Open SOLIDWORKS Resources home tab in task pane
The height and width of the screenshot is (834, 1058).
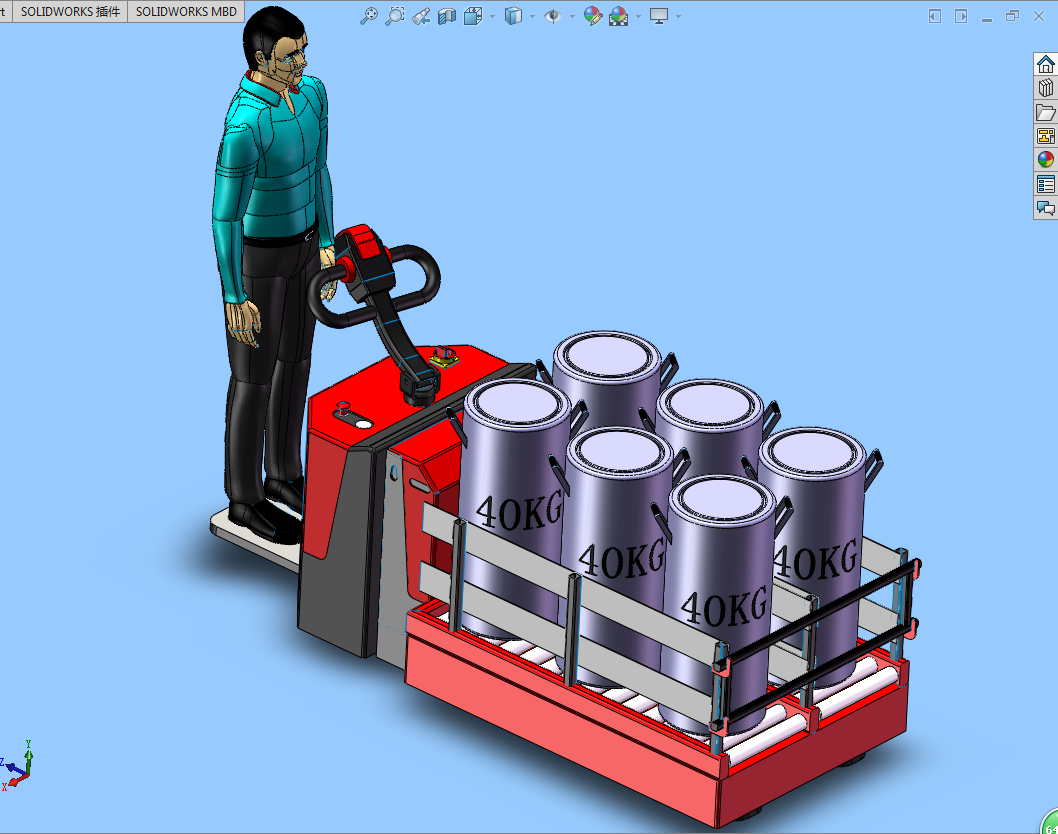coord(1046,64)
